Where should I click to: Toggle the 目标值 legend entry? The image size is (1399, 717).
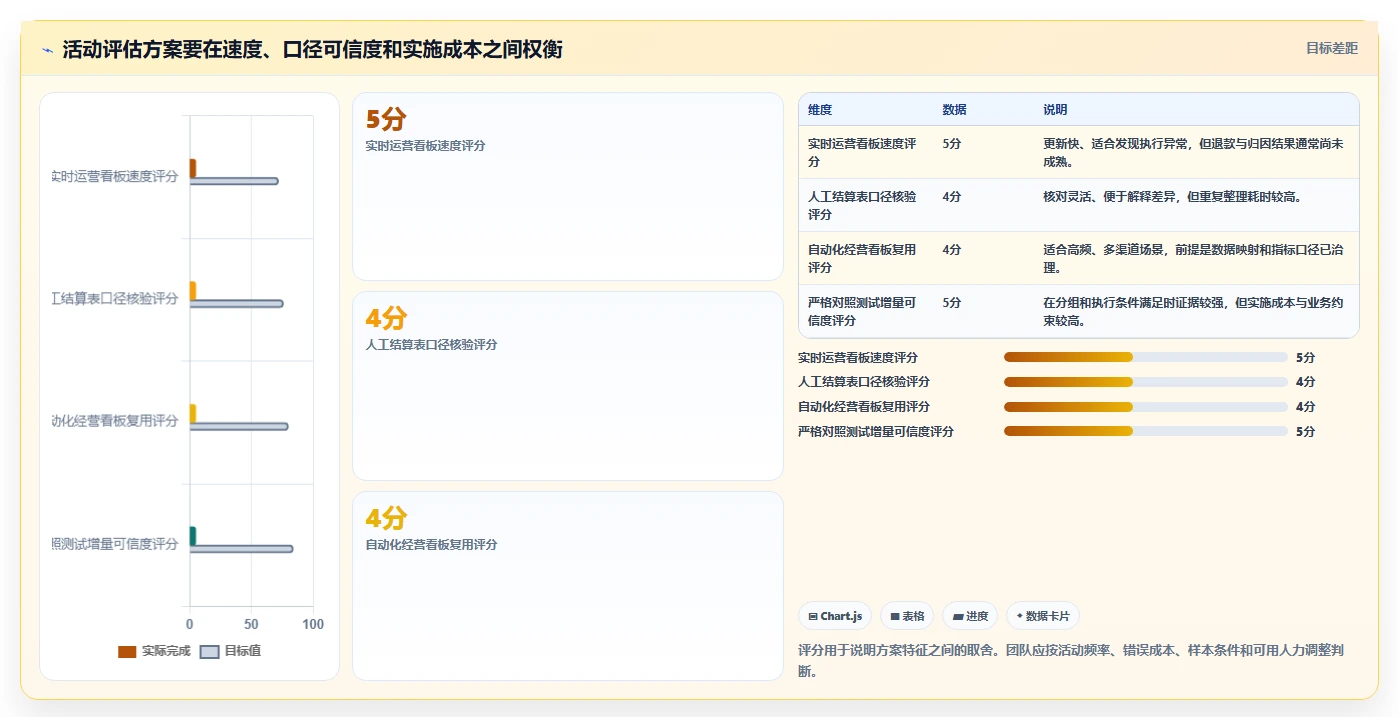pos(231,651)
